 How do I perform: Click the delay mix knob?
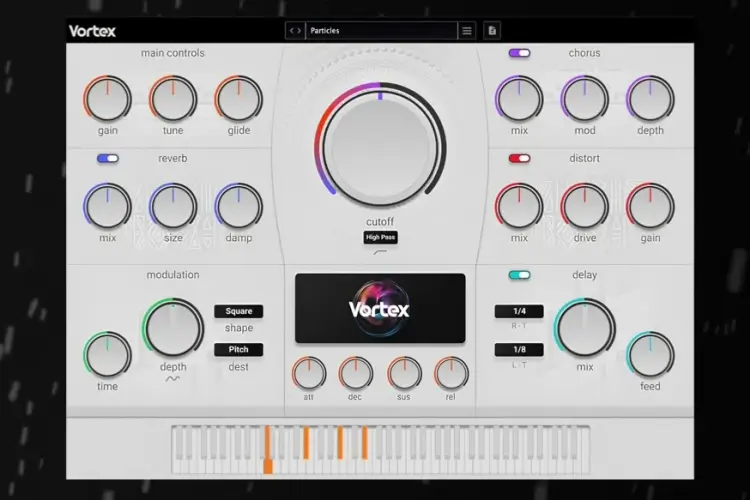tap(585, 328)
